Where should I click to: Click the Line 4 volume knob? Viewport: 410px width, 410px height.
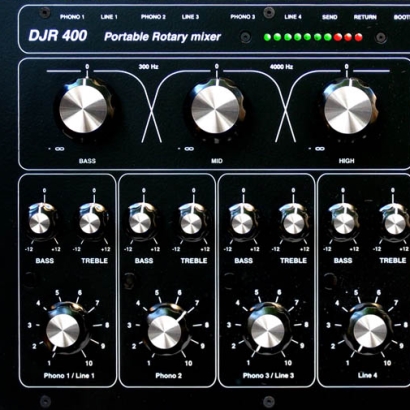[x=369, y=329]
